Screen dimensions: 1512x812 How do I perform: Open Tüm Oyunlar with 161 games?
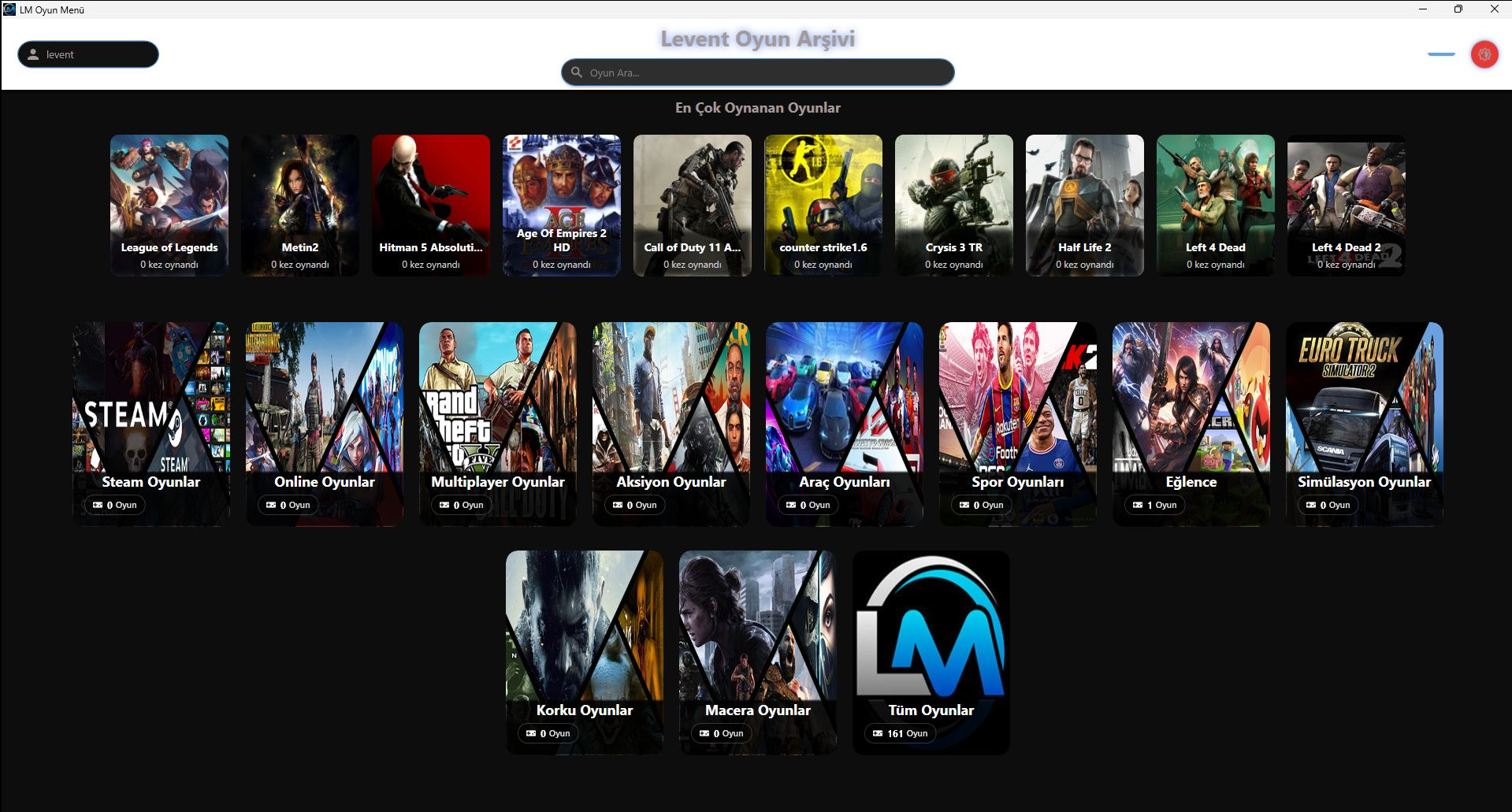pos(931,651)
